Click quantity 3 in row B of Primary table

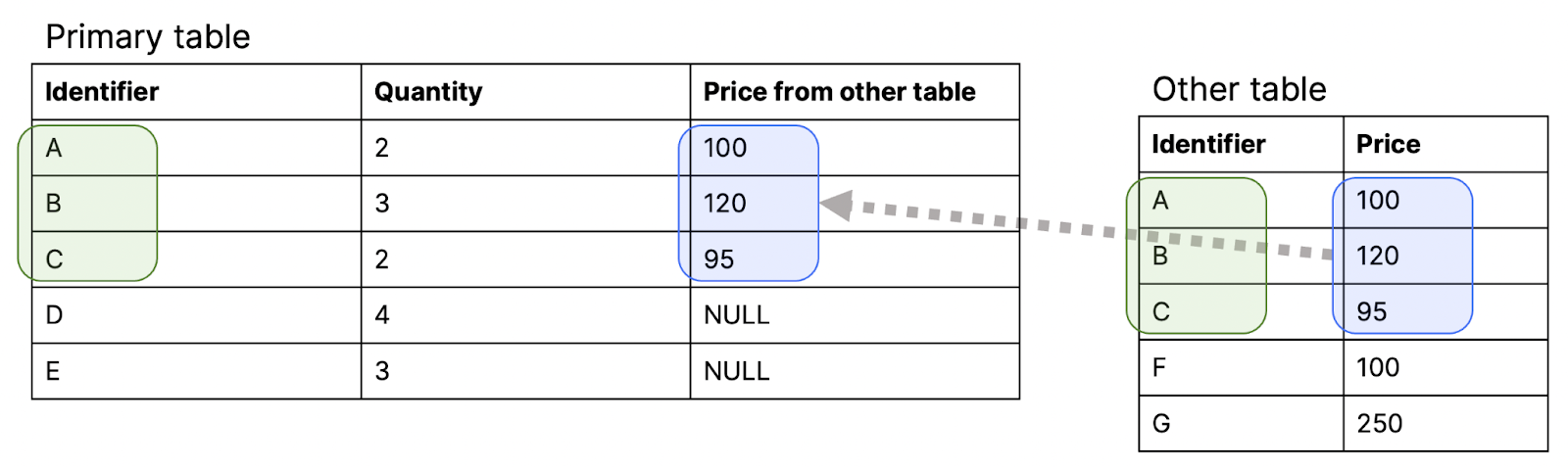pyautogui.click(x=382, y=204)
